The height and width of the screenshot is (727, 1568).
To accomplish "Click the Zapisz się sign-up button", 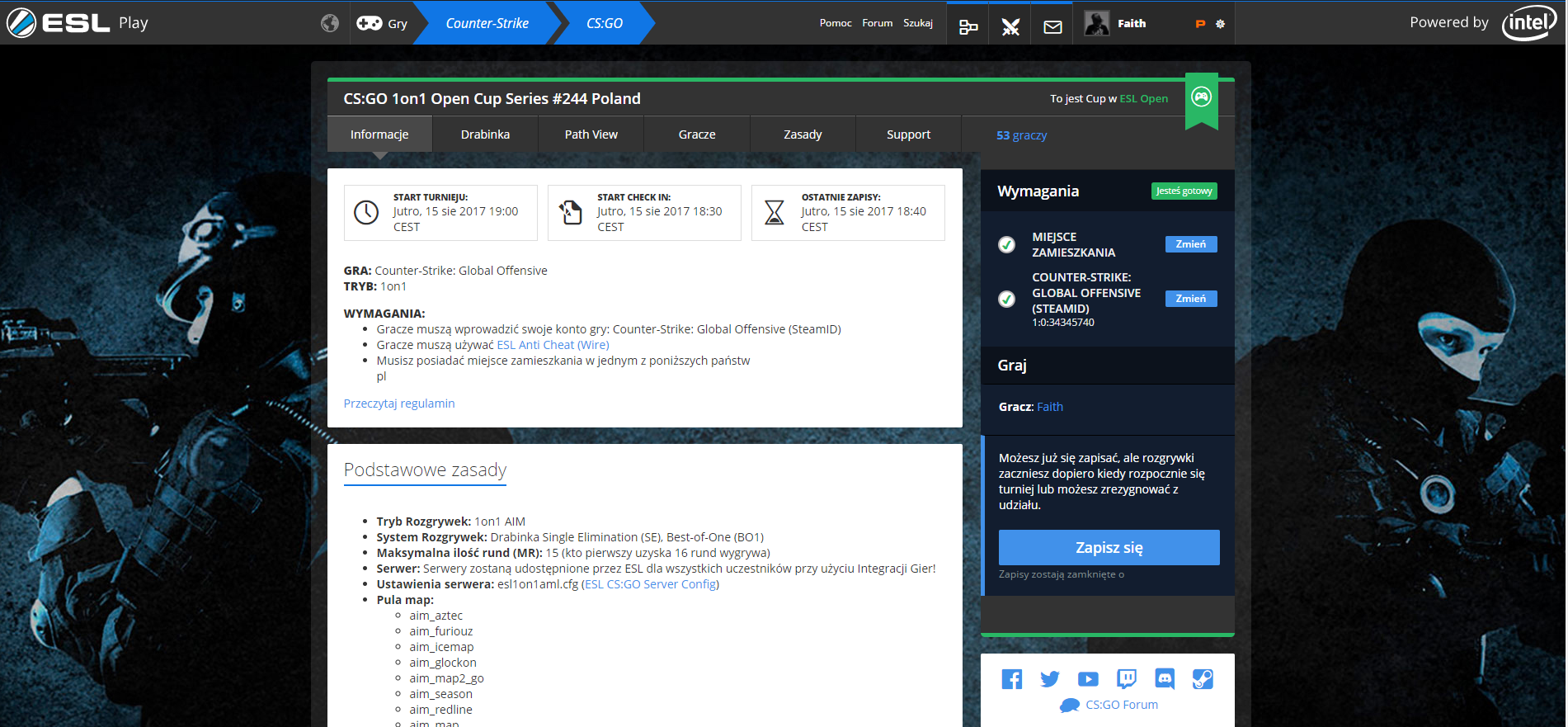I will (1109, 548).
